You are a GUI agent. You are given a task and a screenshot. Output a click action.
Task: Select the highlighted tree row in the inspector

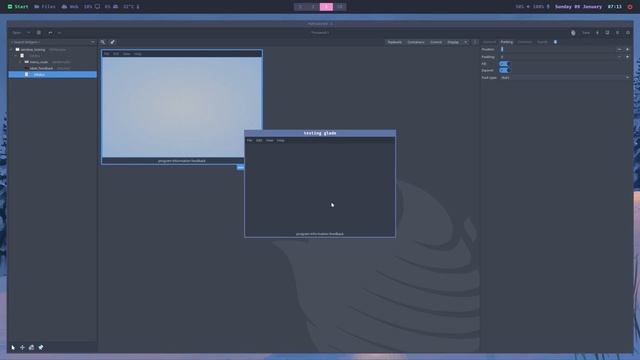pyautogui.click(x=52, y=74)
